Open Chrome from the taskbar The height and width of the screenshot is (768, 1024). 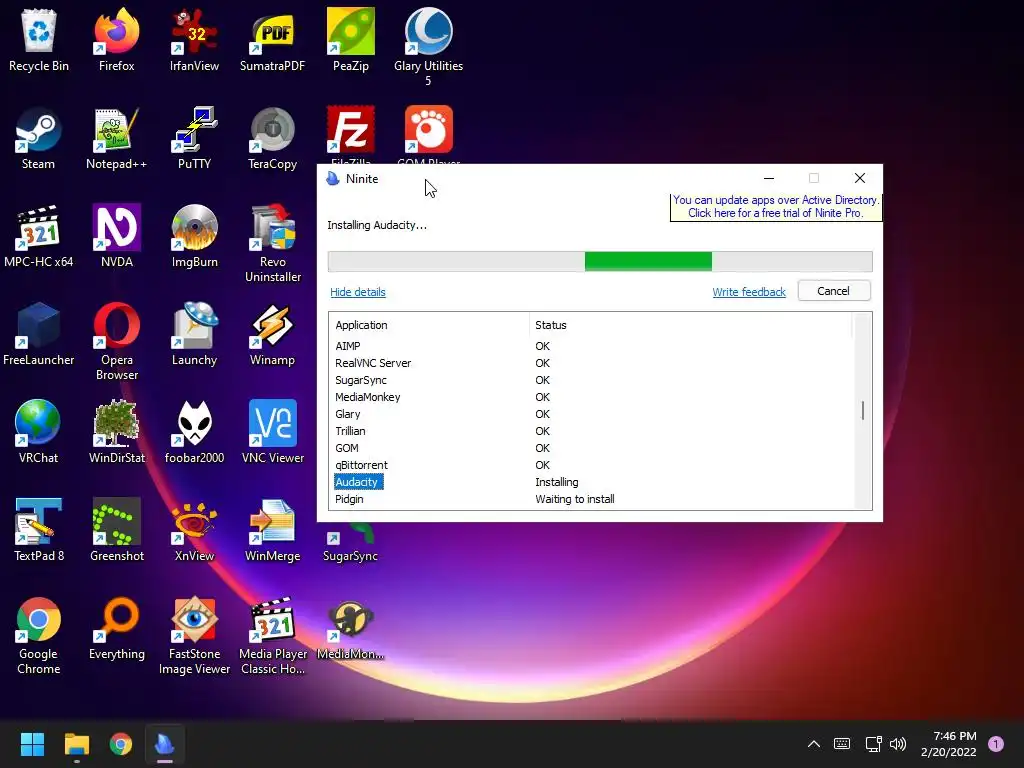tap(121, 744)
